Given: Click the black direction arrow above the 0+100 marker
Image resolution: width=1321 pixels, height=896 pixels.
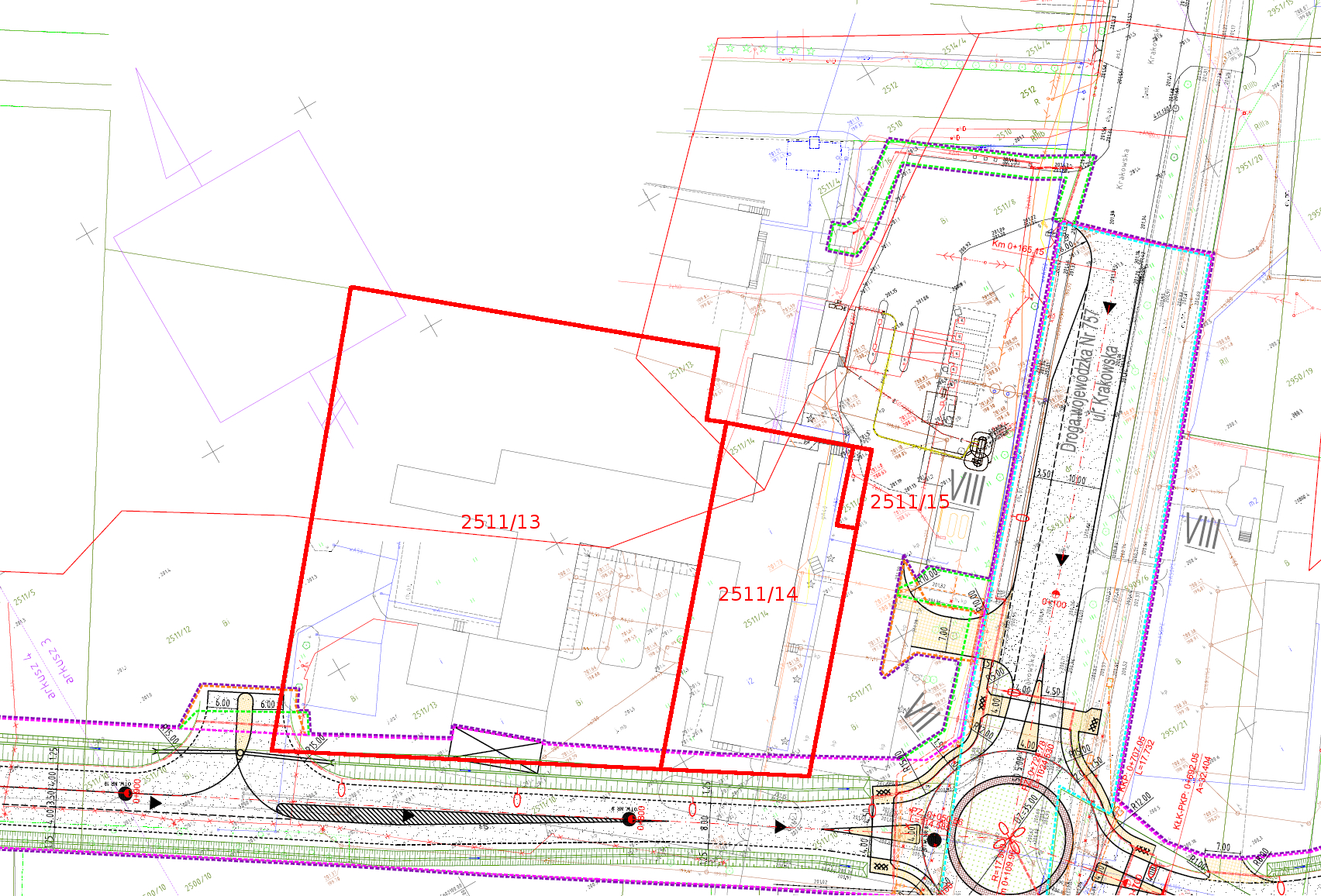Looking at the screenshot, I should coord(1062,559).
